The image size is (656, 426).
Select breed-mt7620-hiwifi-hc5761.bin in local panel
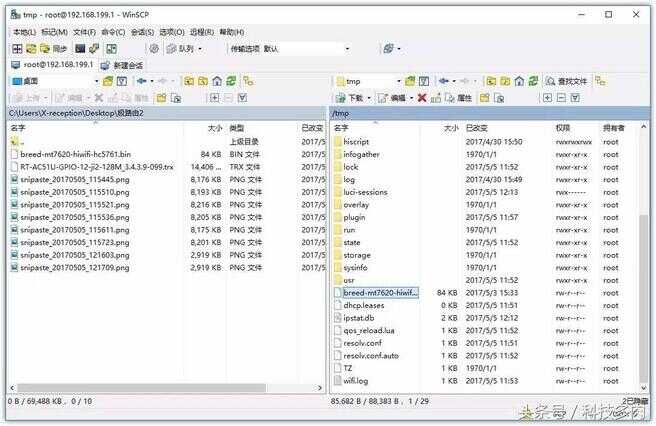pyautogui.click(x=75, y=154)
